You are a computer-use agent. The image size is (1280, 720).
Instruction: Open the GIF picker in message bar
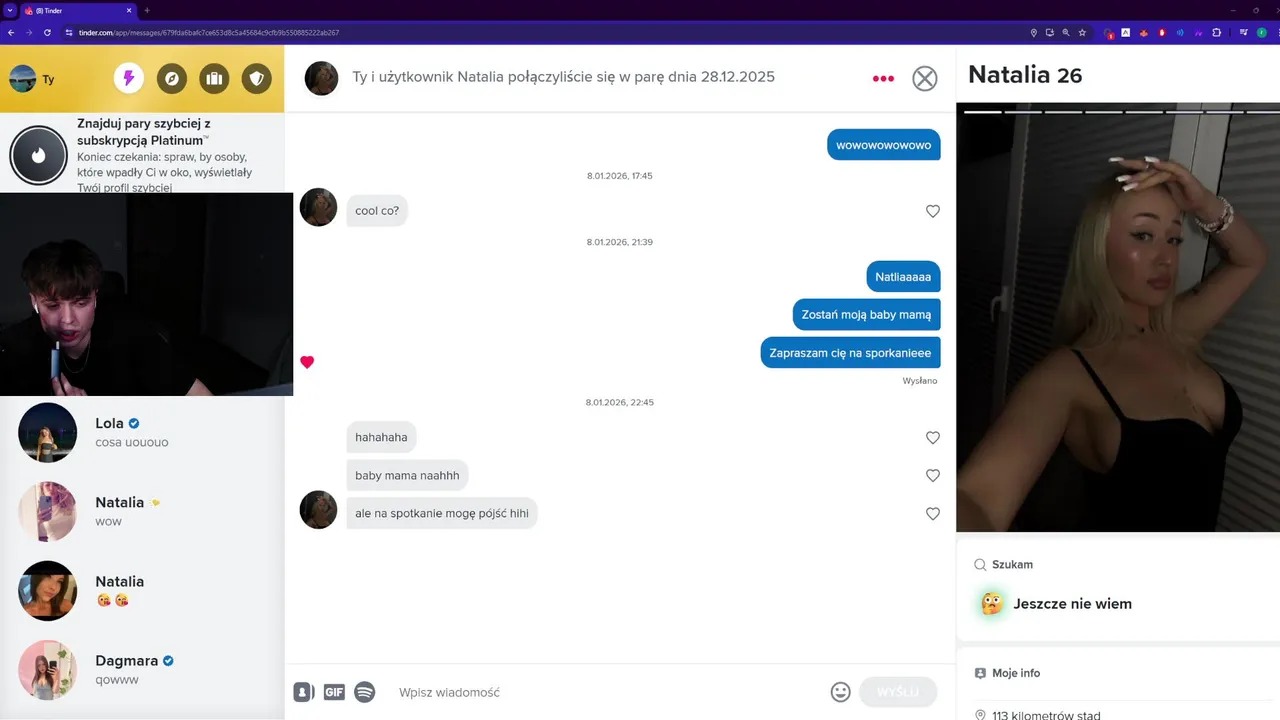(334, 692)
